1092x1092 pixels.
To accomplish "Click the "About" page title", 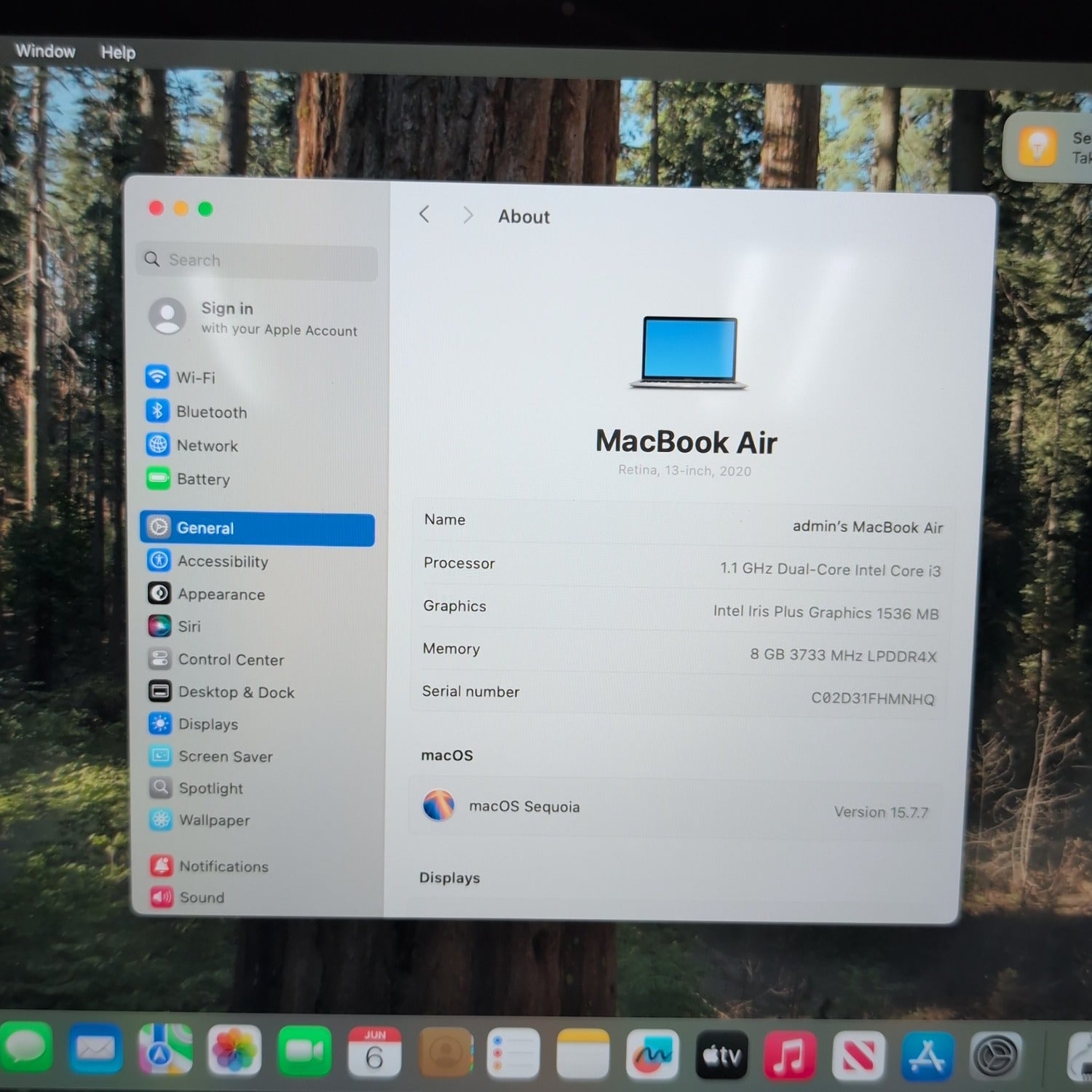I will (x=523, y=216).
